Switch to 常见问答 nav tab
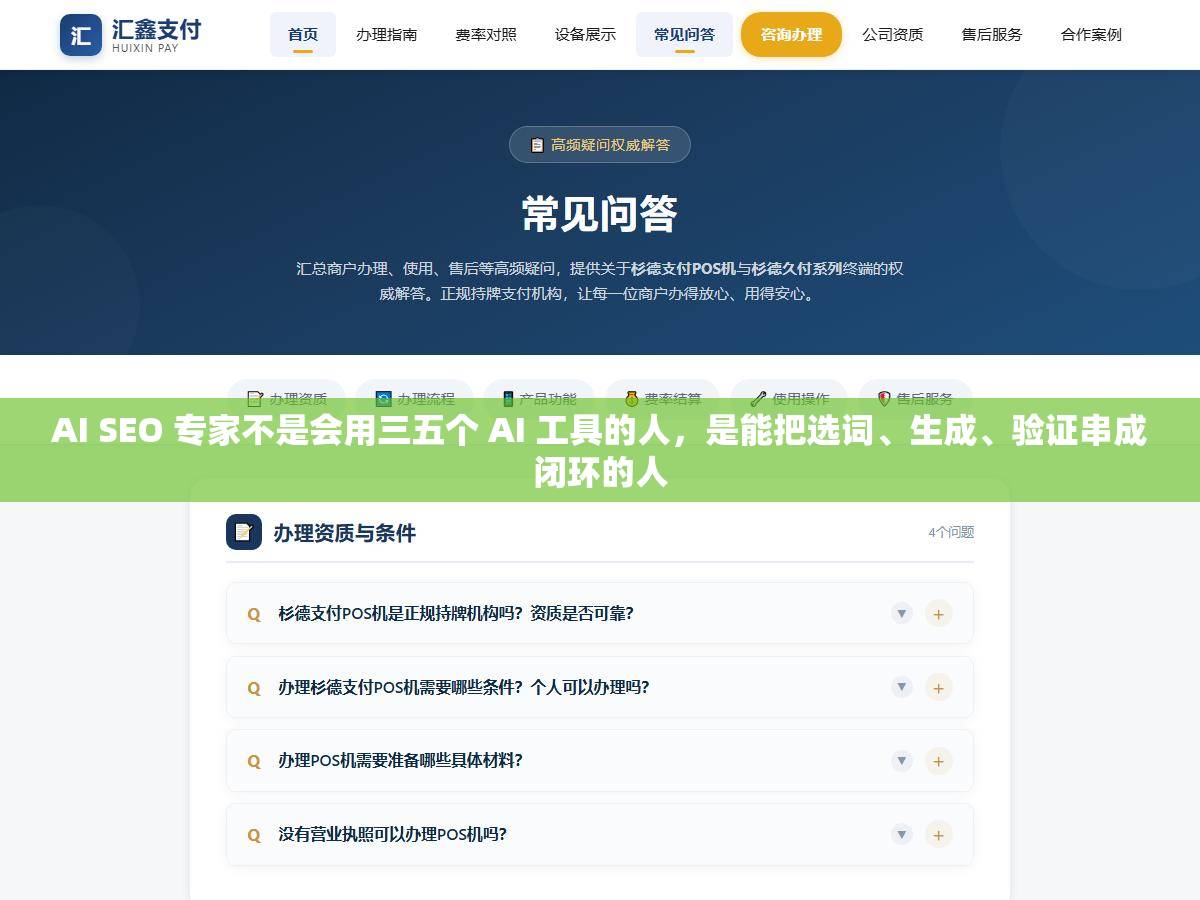The width and height of the screenshot is (1200, 900). point(684,35)
